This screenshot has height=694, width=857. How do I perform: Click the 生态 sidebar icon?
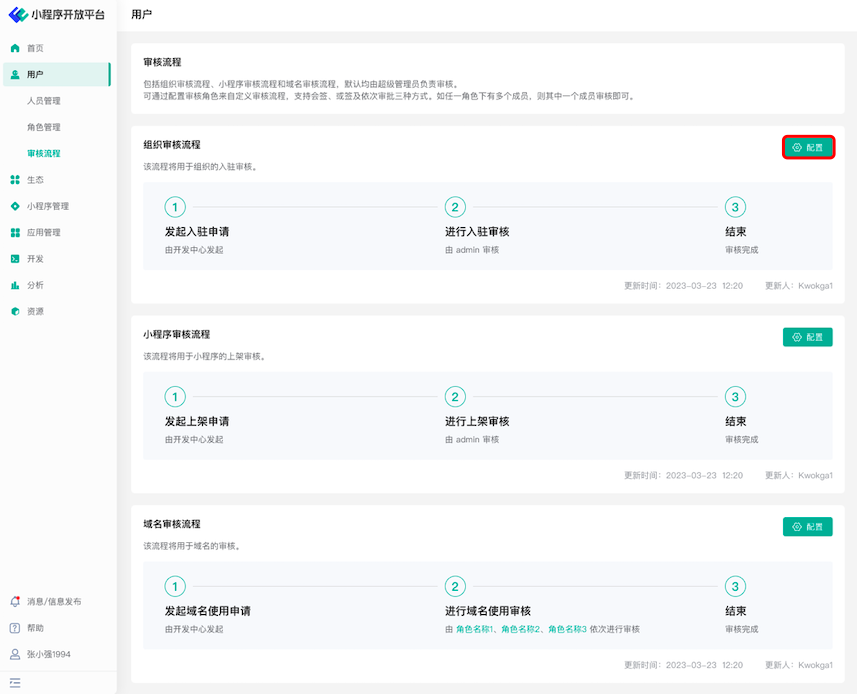click(15, 180)
